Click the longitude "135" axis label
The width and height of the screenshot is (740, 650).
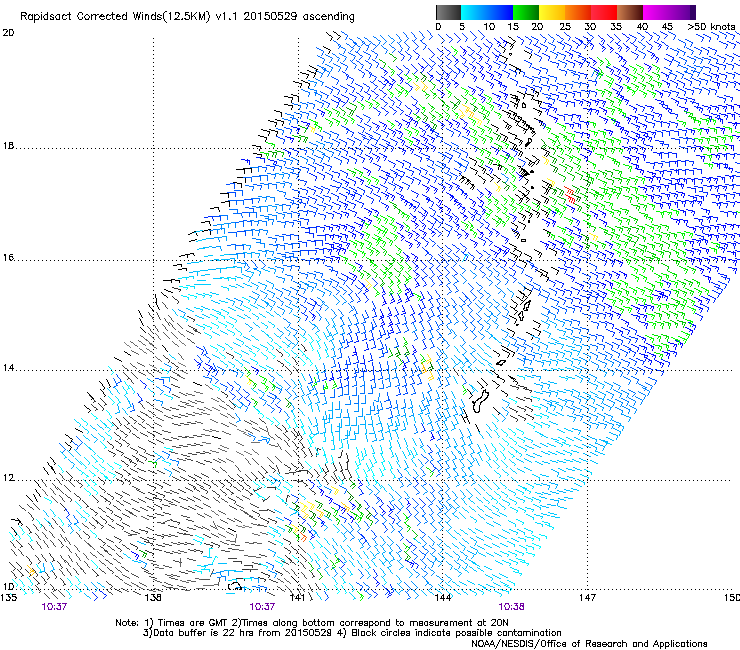tap(8, 598)
